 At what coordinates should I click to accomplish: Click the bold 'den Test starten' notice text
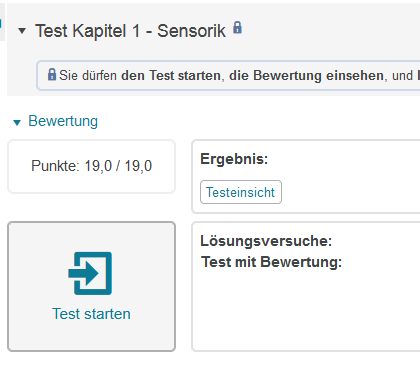pos(171,75)
